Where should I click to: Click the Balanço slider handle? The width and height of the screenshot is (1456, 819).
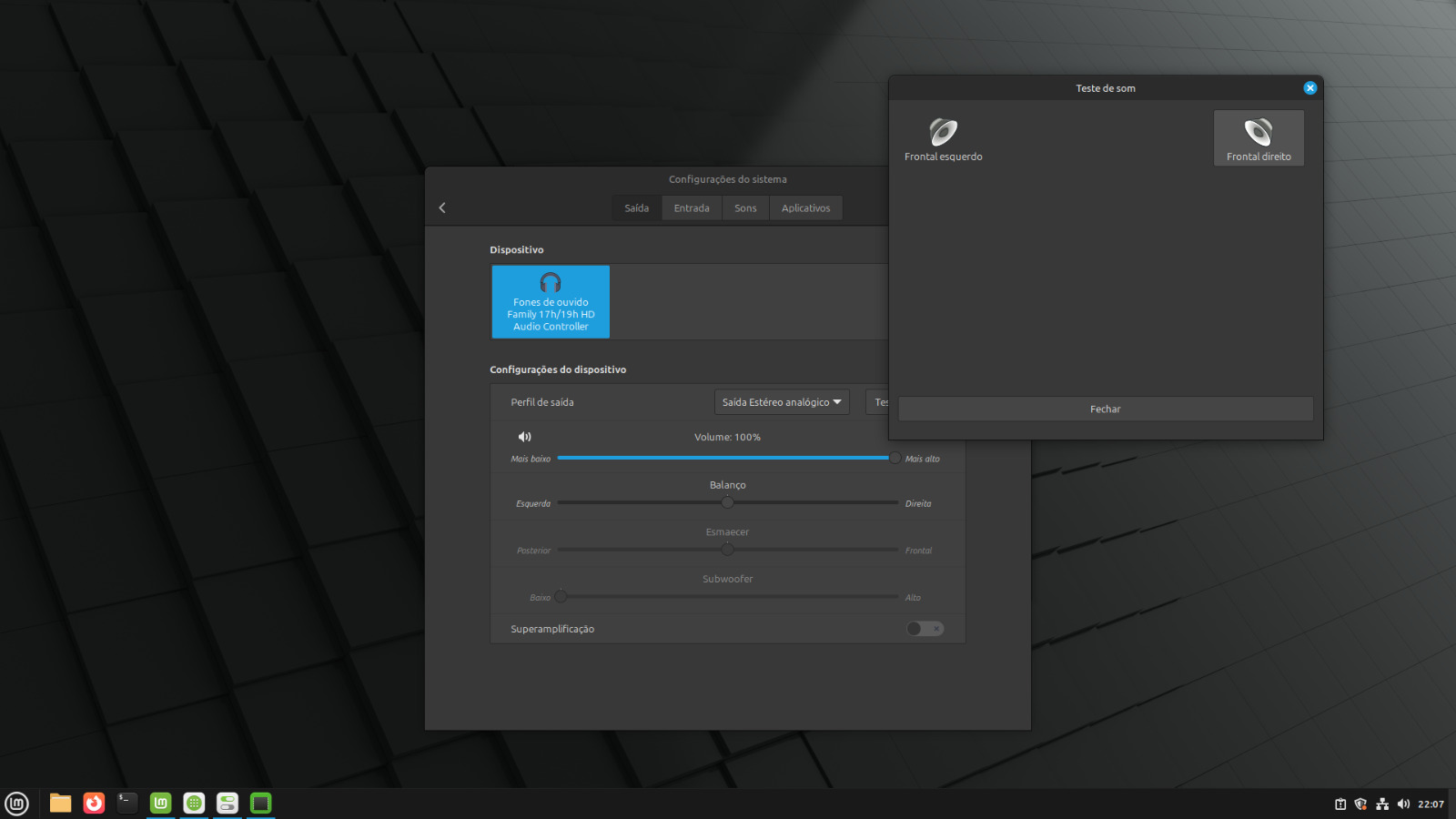tap(727, 502)
